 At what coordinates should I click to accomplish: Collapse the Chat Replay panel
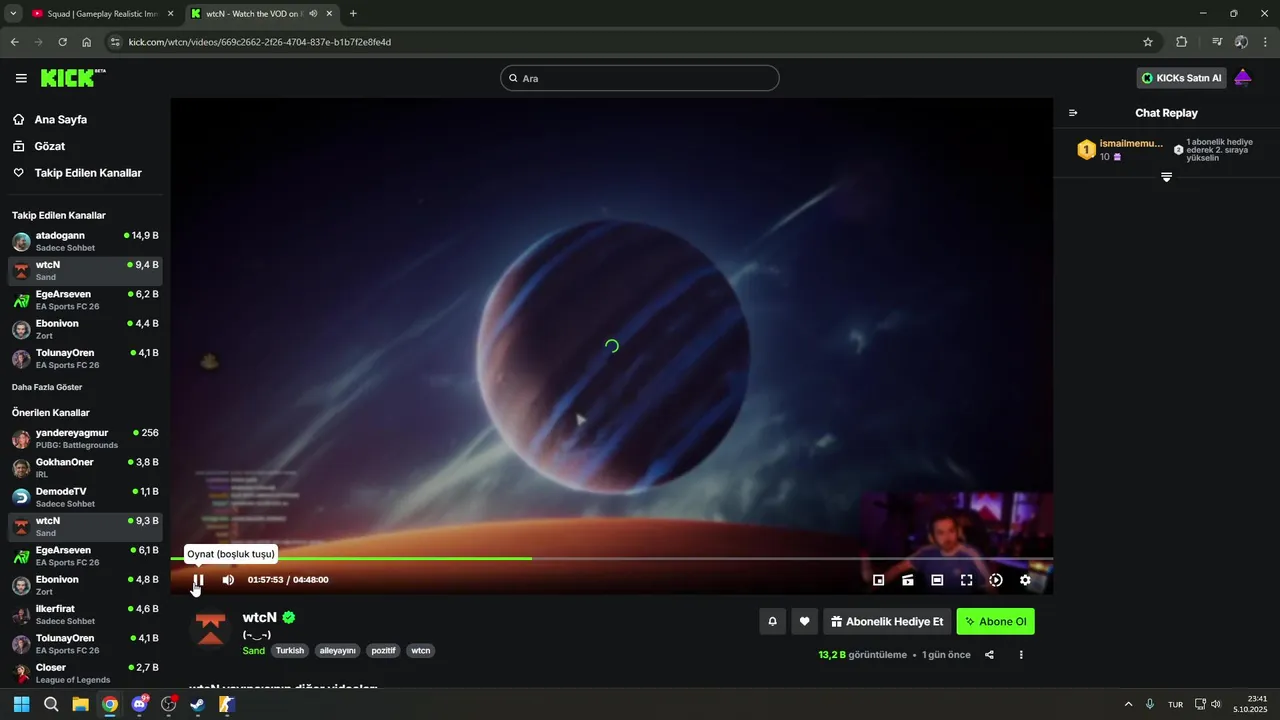pos(1073,113)
